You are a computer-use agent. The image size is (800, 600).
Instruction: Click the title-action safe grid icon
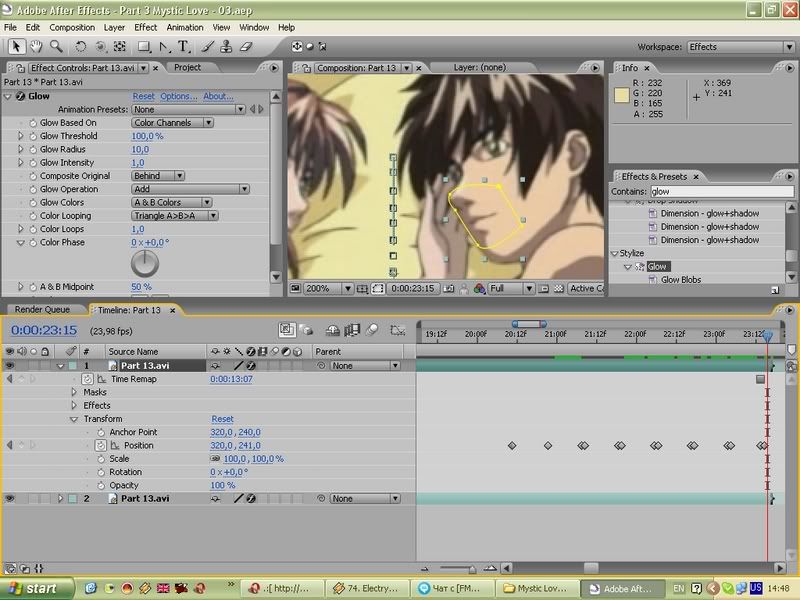[x=362, y=289]
